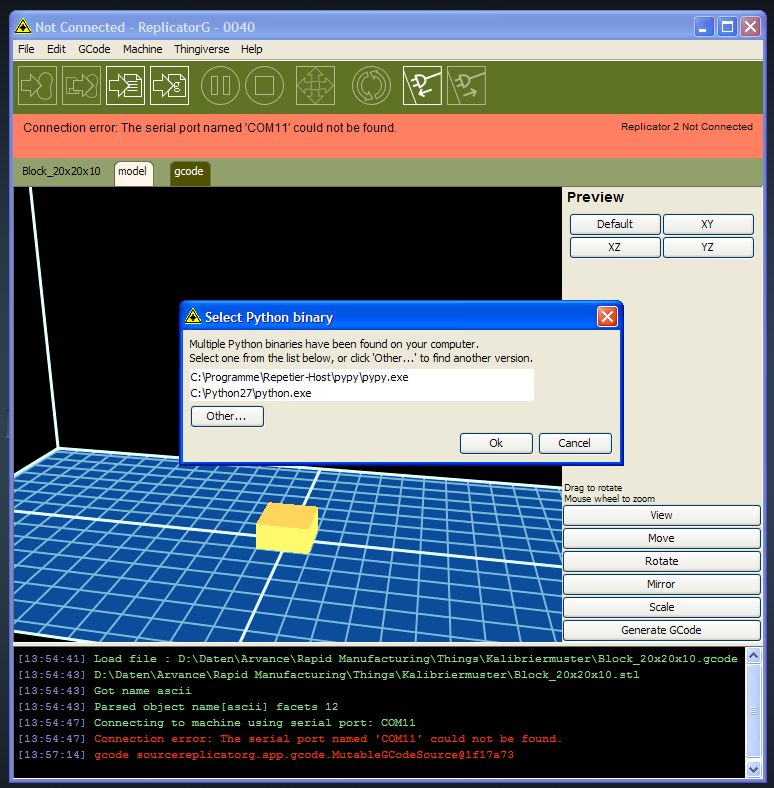
Task: Click 'Parsed object name[ascii] facets 12' line
Action: (x=178, y=707)
